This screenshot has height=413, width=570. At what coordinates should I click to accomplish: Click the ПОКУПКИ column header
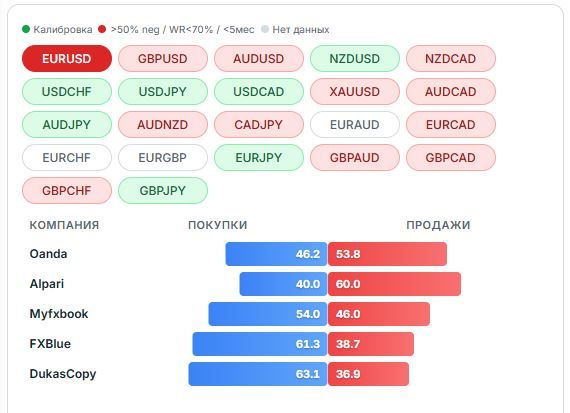(x=218, y=225)
